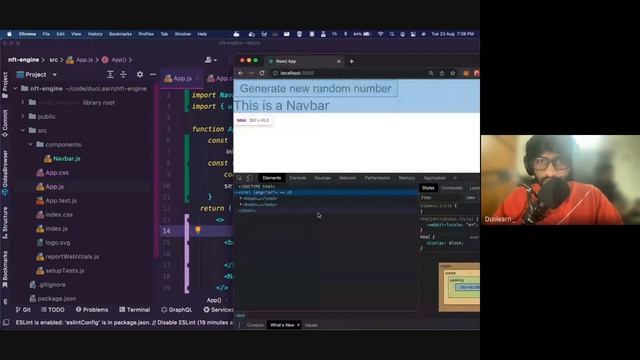Image resolution: width=640 pixels, height=360 pixels.
Task: Expand the public folder
Action: pyautogui.click(x=22, y=116)
